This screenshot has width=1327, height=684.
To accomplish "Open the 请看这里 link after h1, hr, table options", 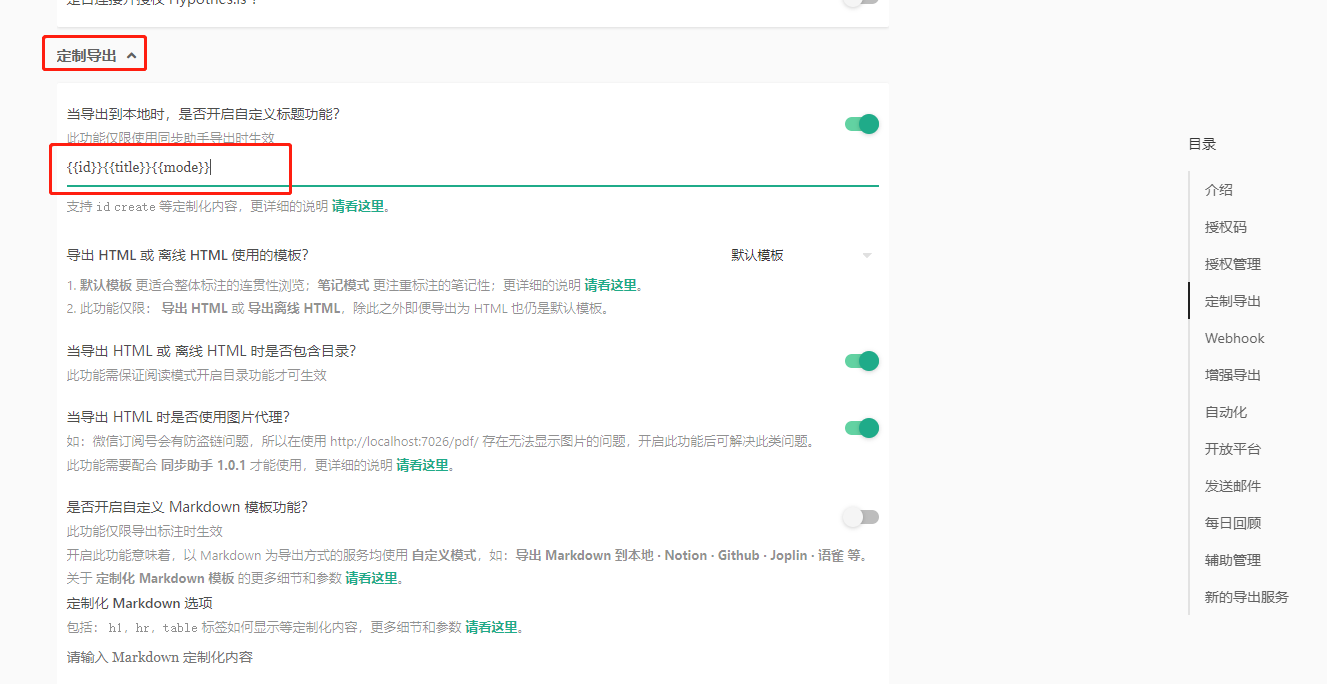I will tap(492, 627).
